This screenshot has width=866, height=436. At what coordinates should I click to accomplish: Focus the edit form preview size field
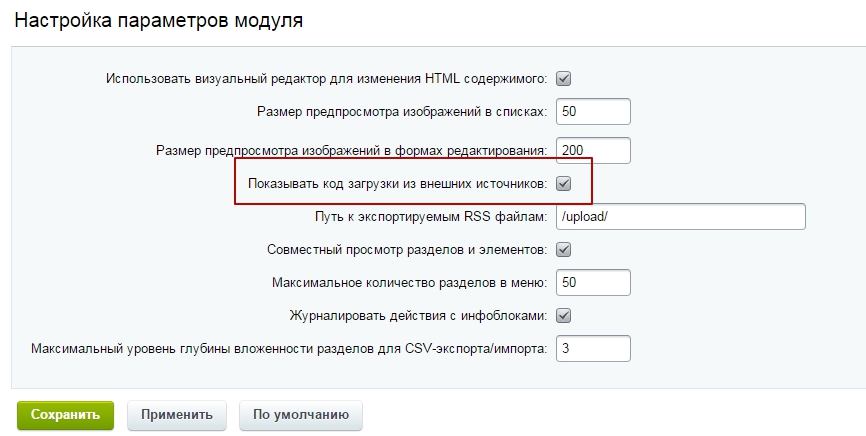(593, 150)
